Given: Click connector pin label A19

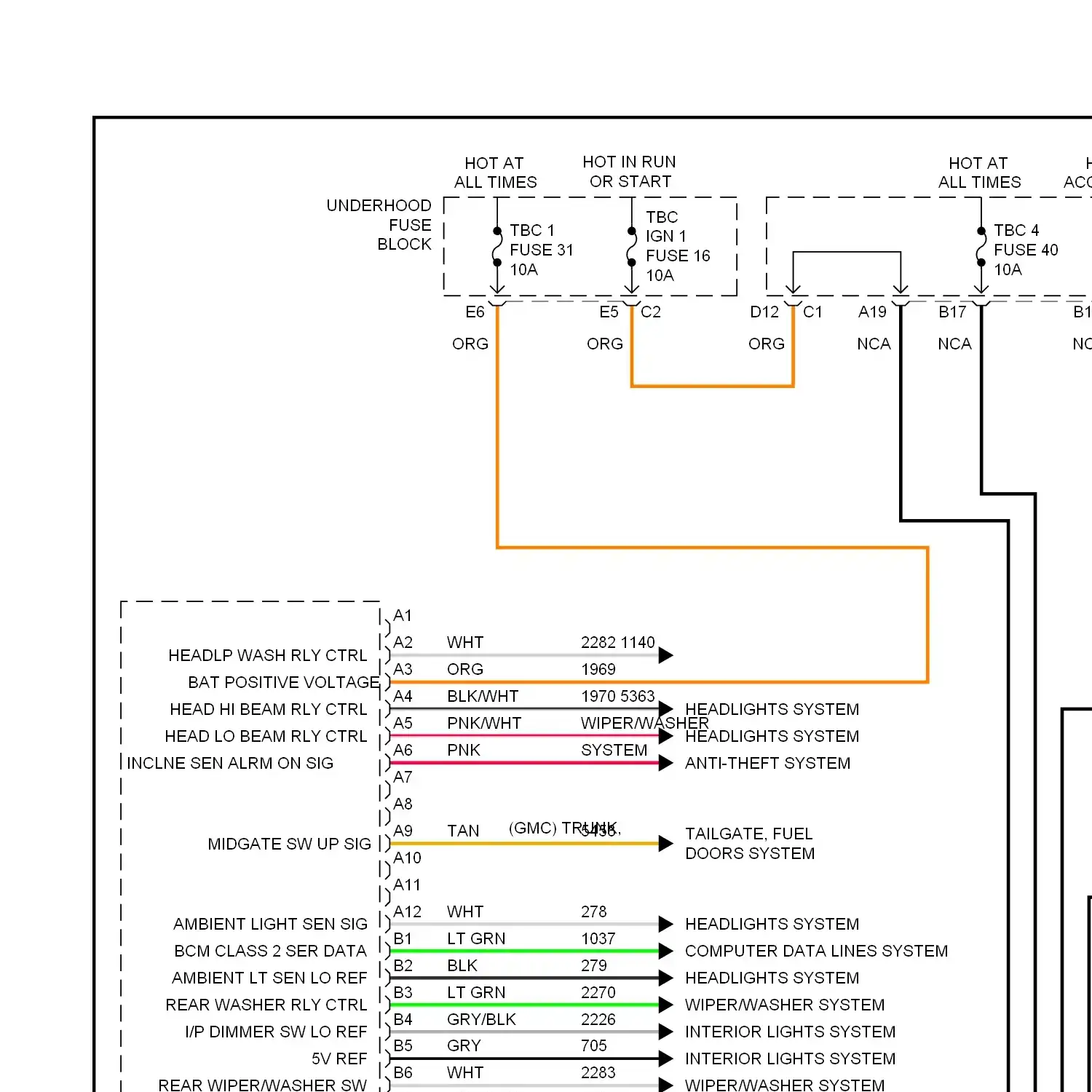Looking at the screenshot, I should click(x=872, y=312).
